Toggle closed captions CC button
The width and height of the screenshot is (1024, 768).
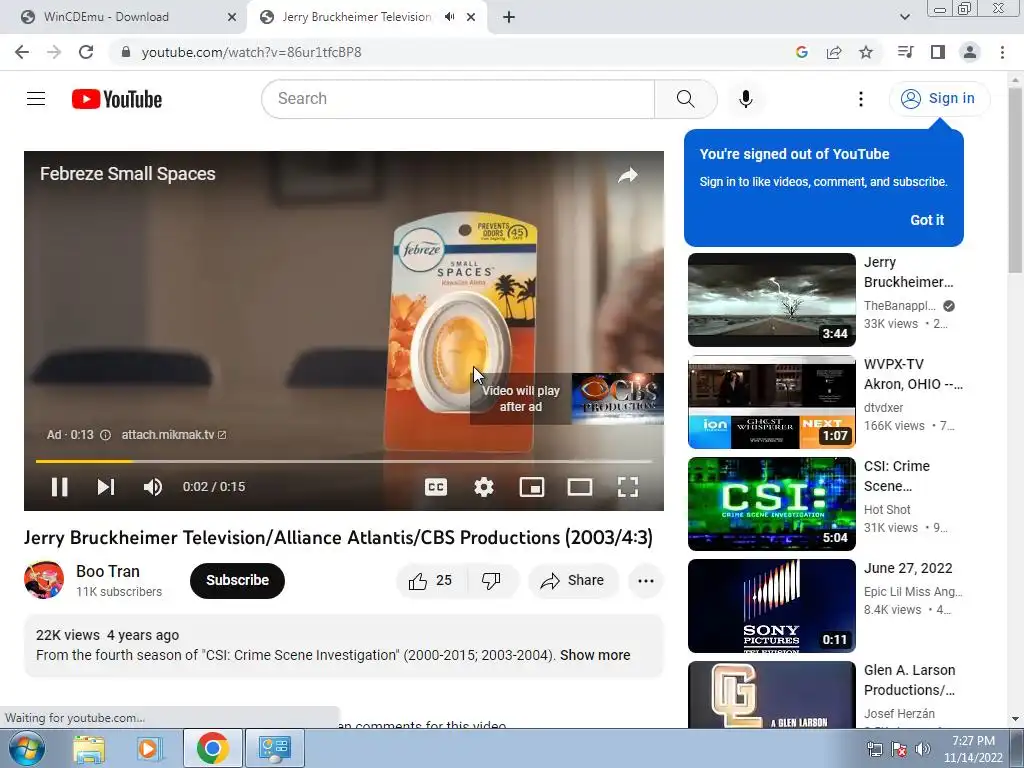(x=436, y=487)
